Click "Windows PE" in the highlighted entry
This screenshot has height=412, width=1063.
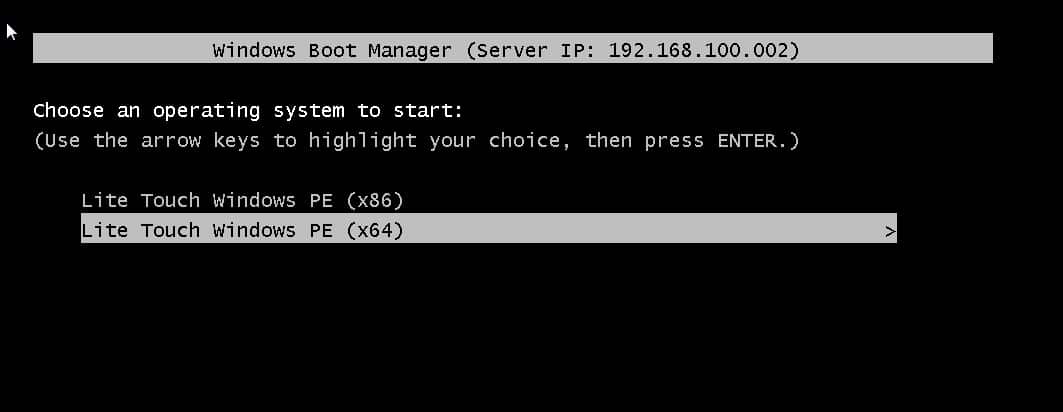(x=273, y=231)
